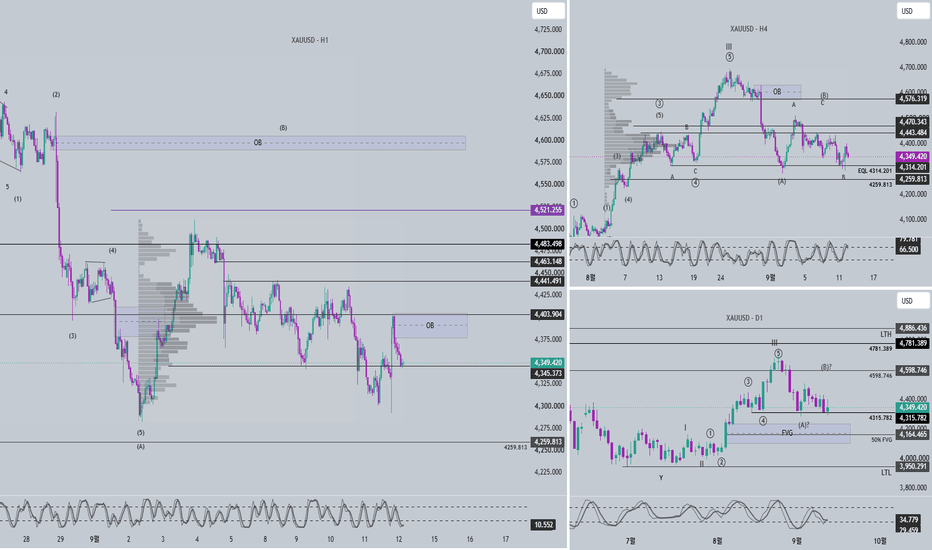Click the 4,598.746 price label on D1
932x550 pixels.
pos(912,370)
